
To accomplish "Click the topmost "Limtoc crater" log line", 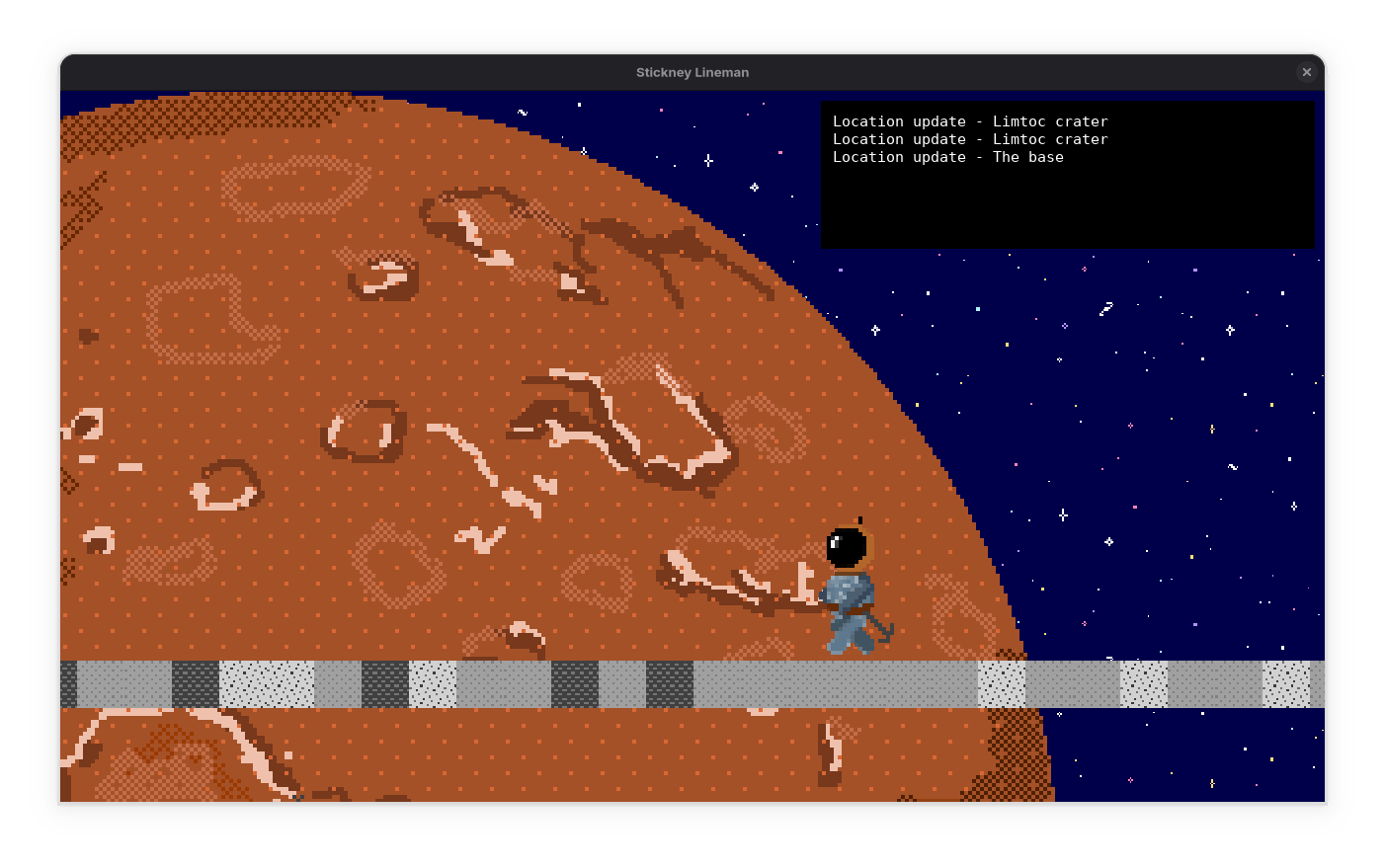I will pos(970,121).
